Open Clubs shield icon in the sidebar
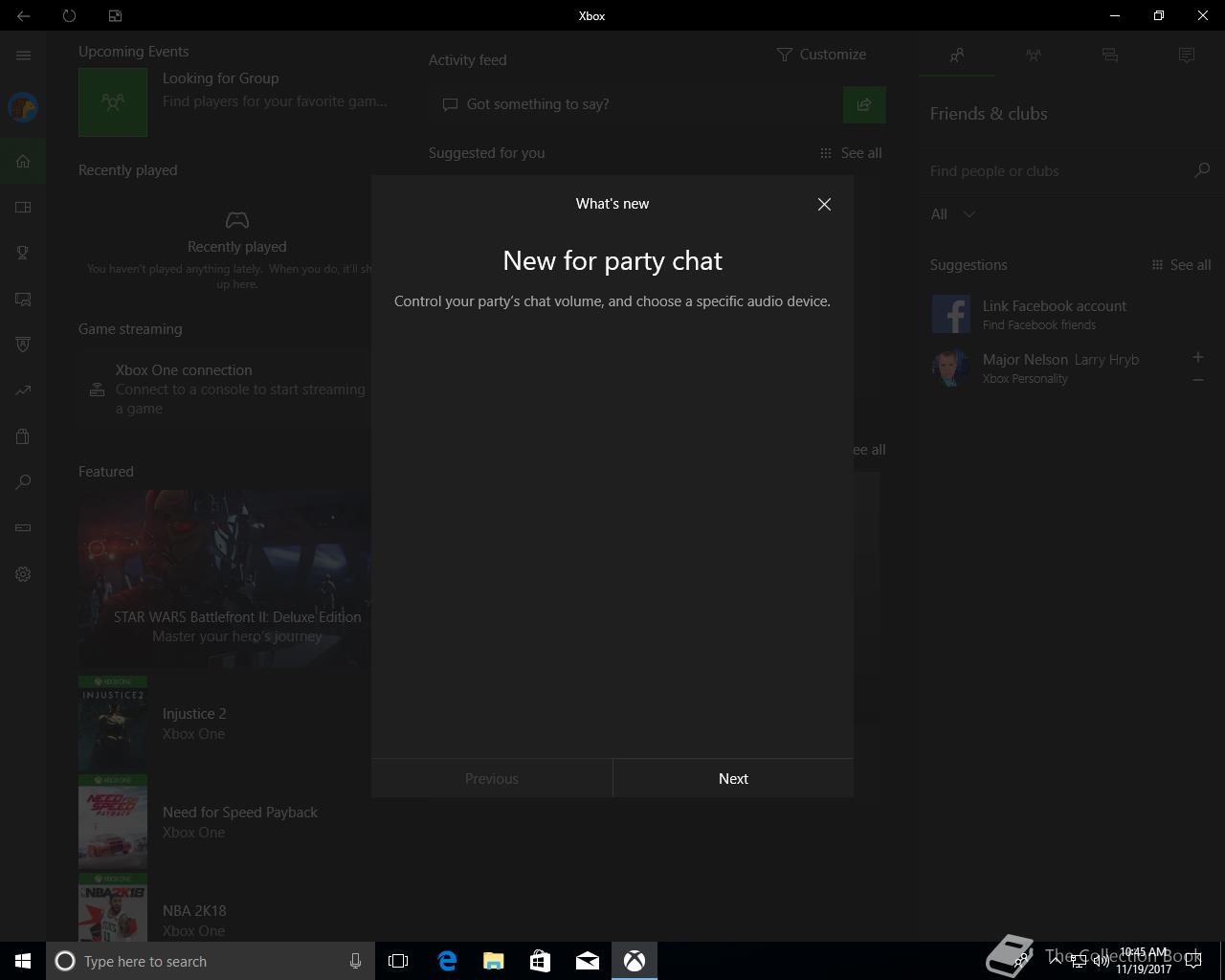 tap(23, 345)
